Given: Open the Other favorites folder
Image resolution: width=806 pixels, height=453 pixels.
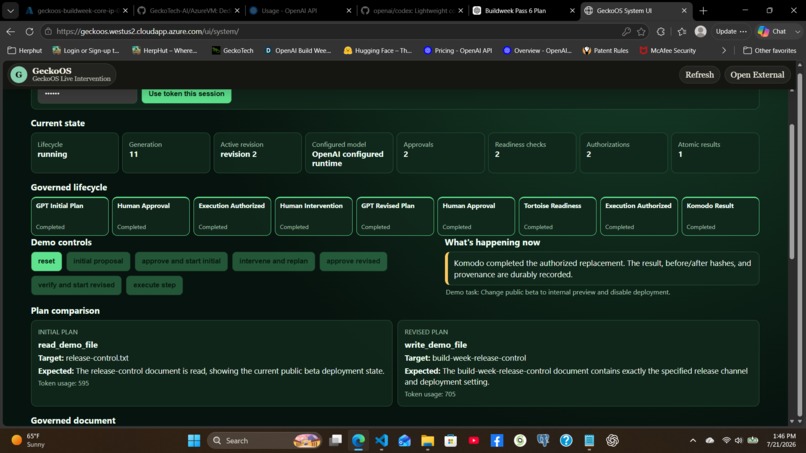Looking at the screenshot, I should point(770,50).
